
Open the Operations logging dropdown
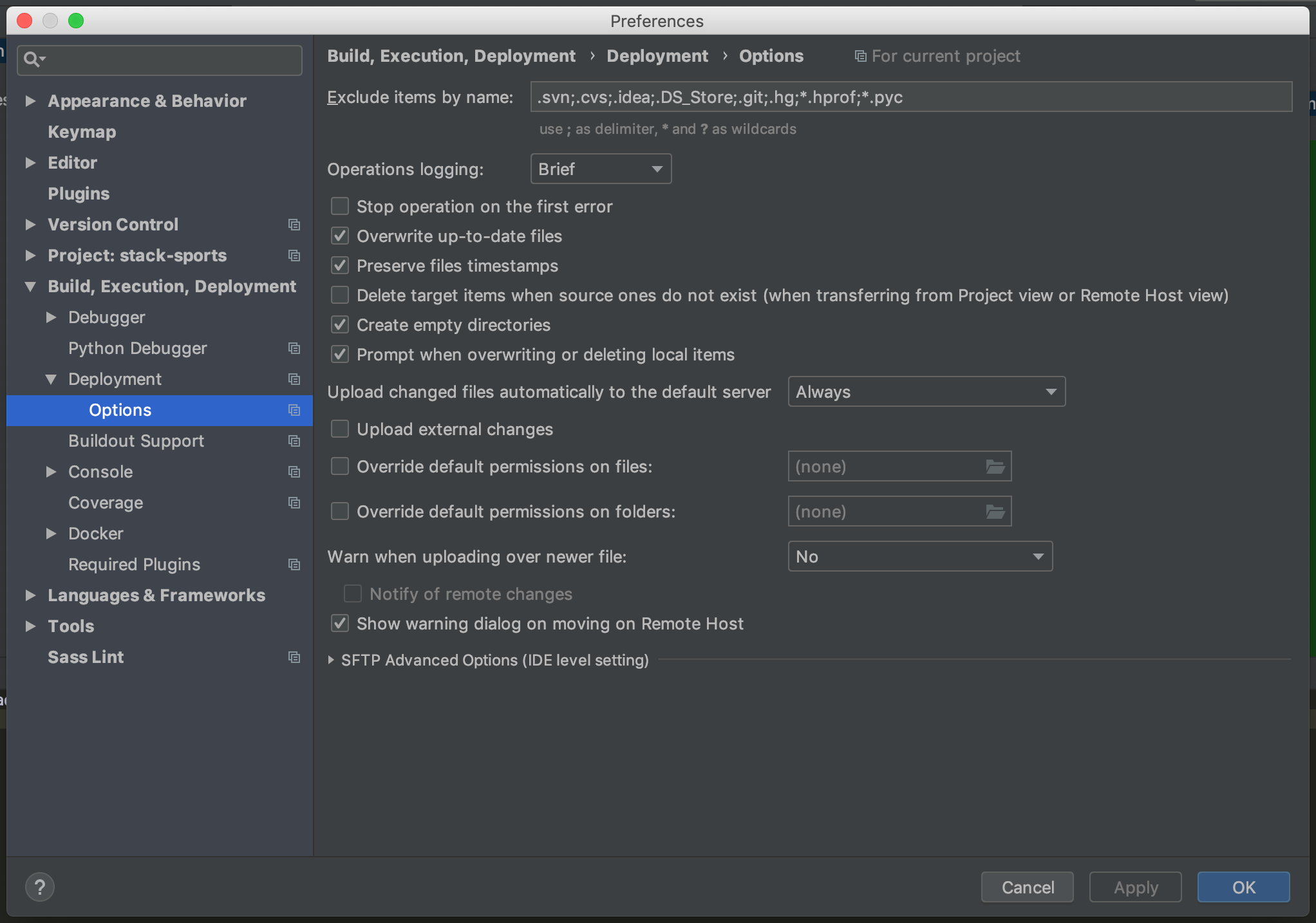coord(601,169)
